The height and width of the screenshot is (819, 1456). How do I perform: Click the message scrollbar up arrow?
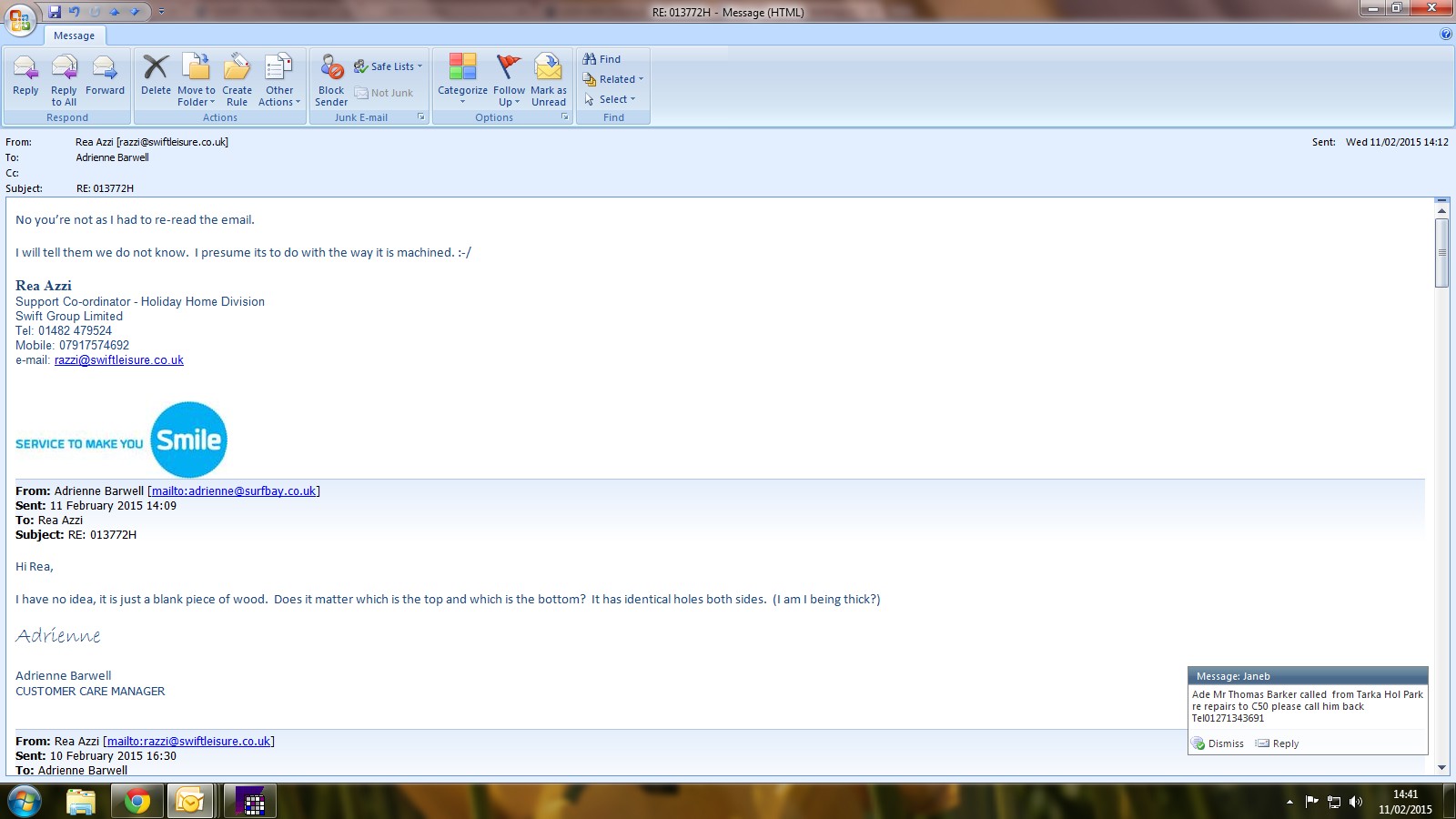(1441, 211)
